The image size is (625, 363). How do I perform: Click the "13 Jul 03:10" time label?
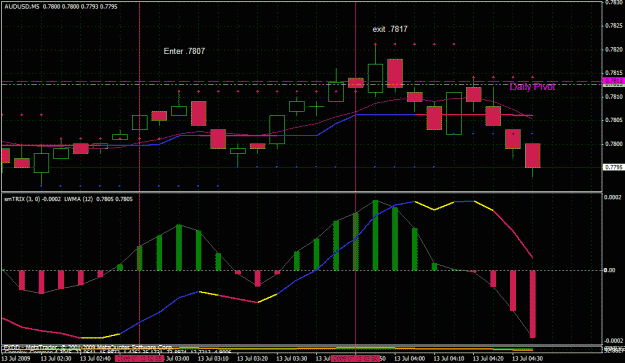click(x=213, y=358)
